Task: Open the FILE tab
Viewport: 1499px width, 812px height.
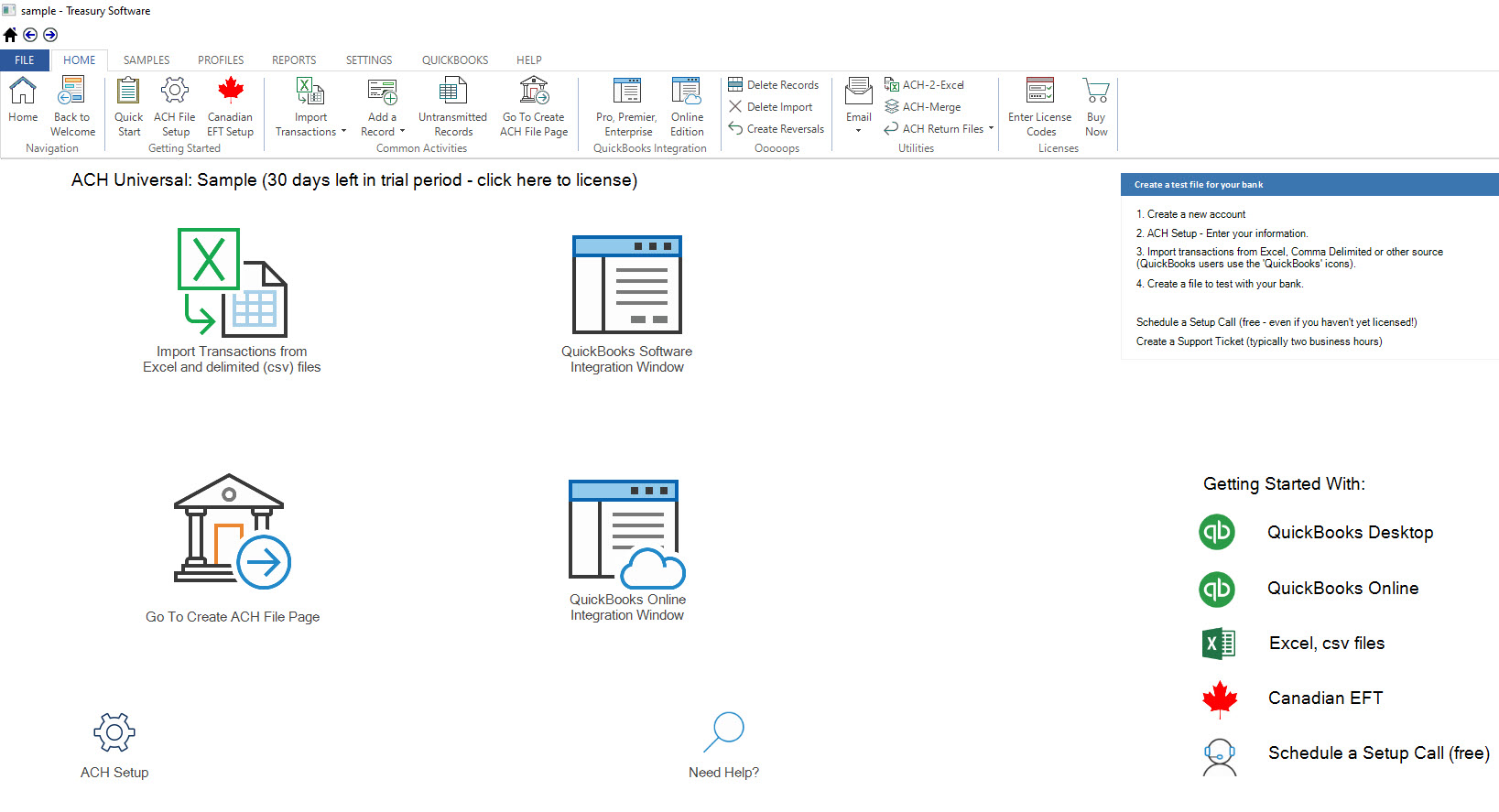Action: pyautogui.click(x=25, y=60)
